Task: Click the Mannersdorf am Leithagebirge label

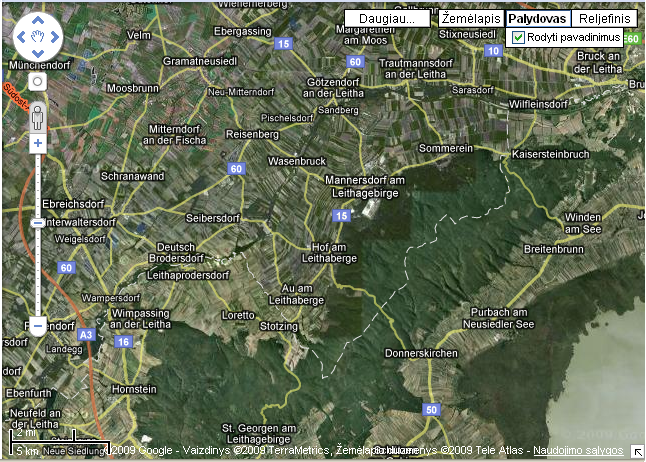Action: (365, 187)
